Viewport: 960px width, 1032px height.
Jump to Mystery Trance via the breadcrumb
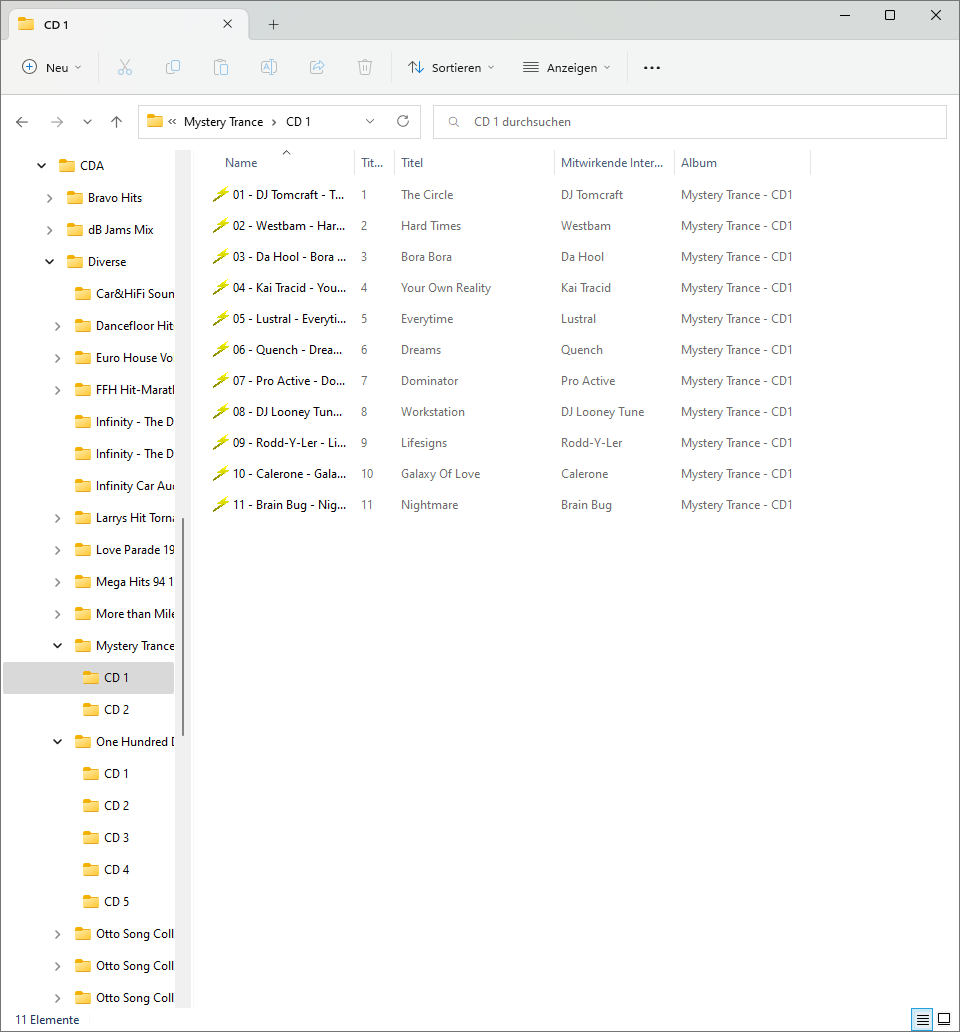click(x=225, y=121)
